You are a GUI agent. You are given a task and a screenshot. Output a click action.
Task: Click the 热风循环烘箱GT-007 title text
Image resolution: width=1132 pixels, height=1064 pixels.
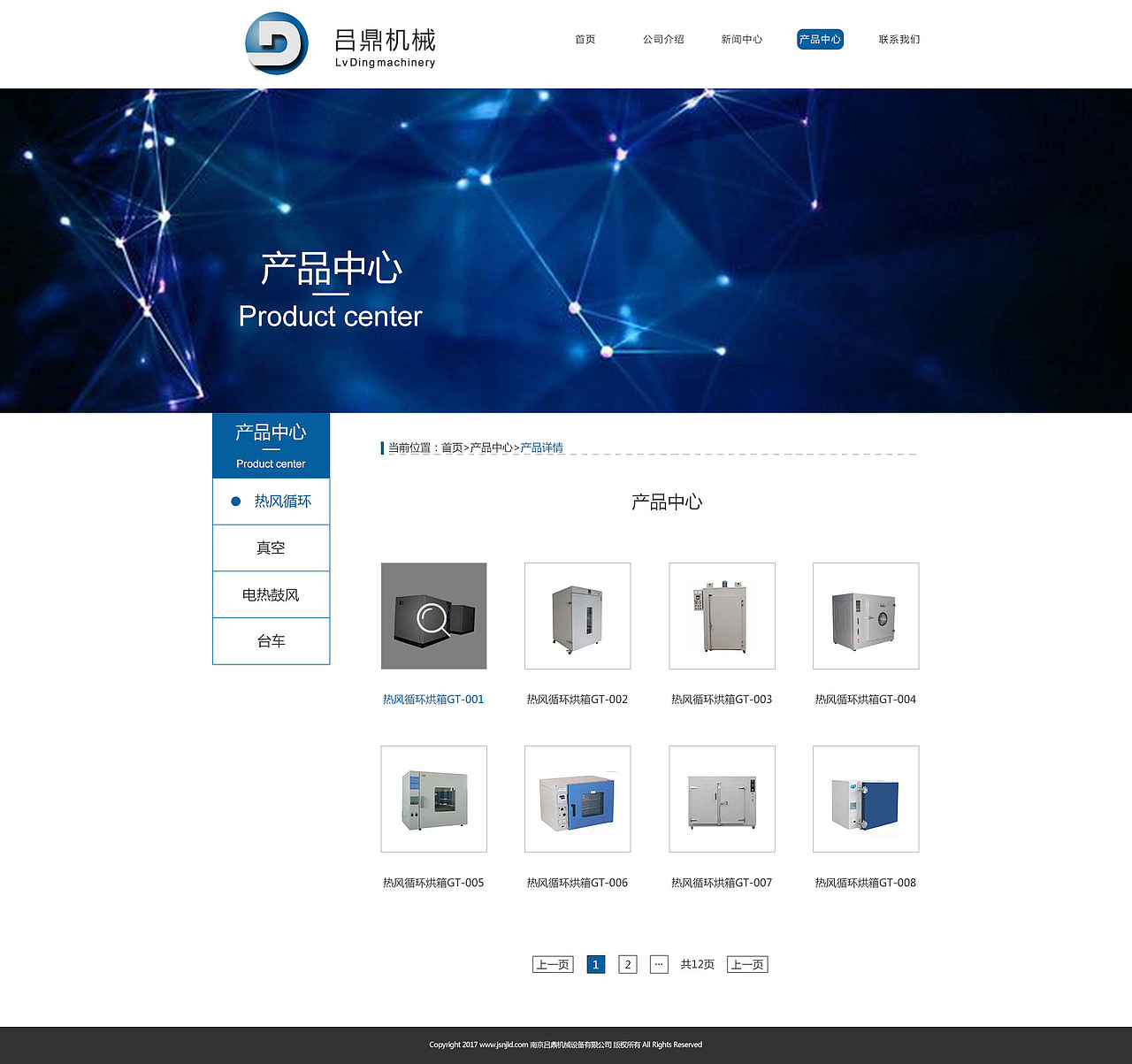(x=722, y=883)
